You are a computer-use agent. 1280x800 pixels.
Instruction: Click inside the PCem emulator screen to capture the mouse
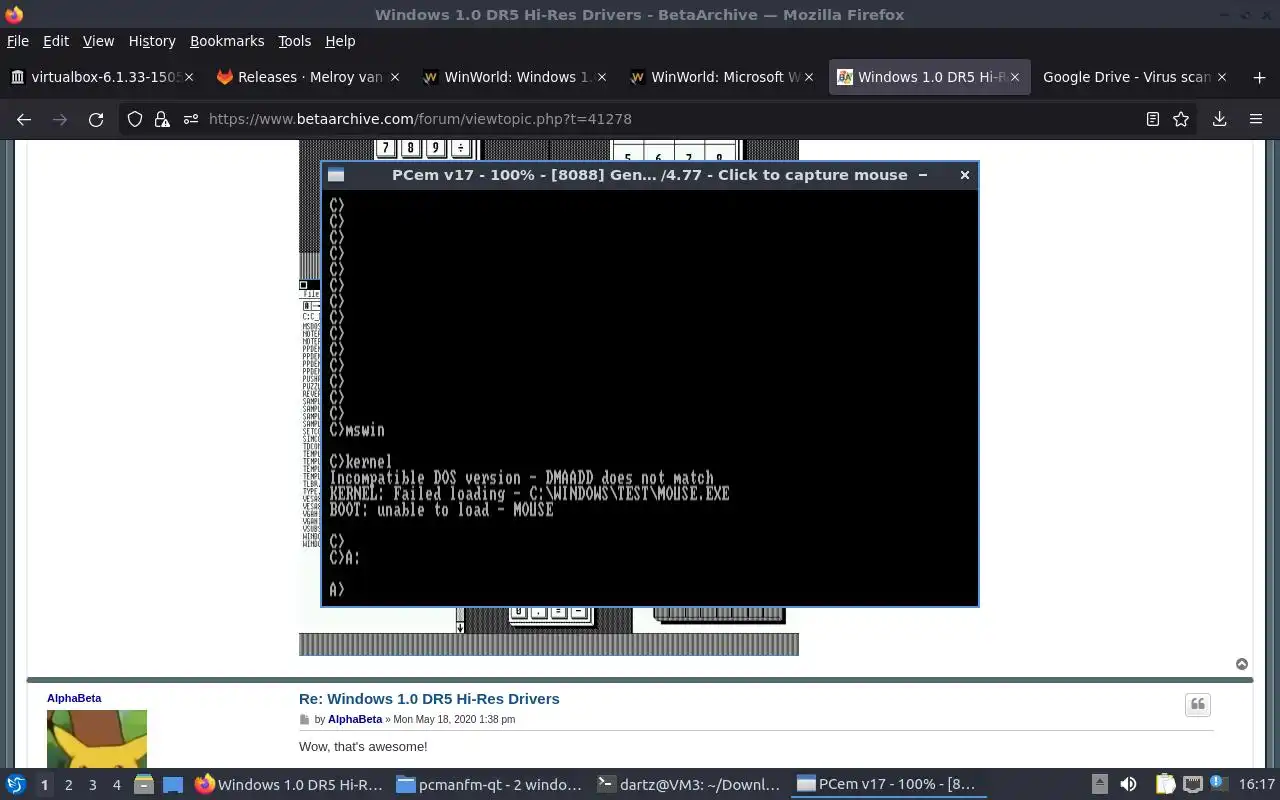pos(650,397)
